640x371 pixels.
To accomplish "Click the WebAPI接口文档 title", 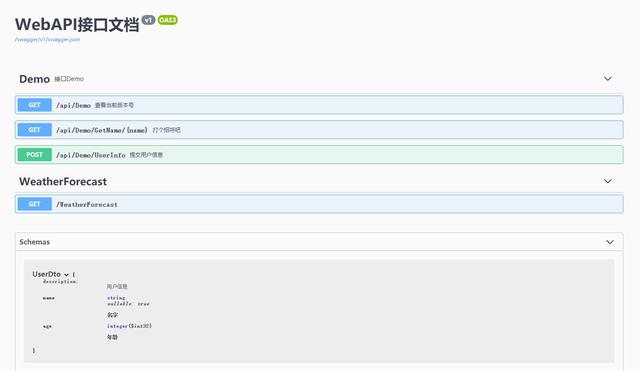I will [77, 24].
